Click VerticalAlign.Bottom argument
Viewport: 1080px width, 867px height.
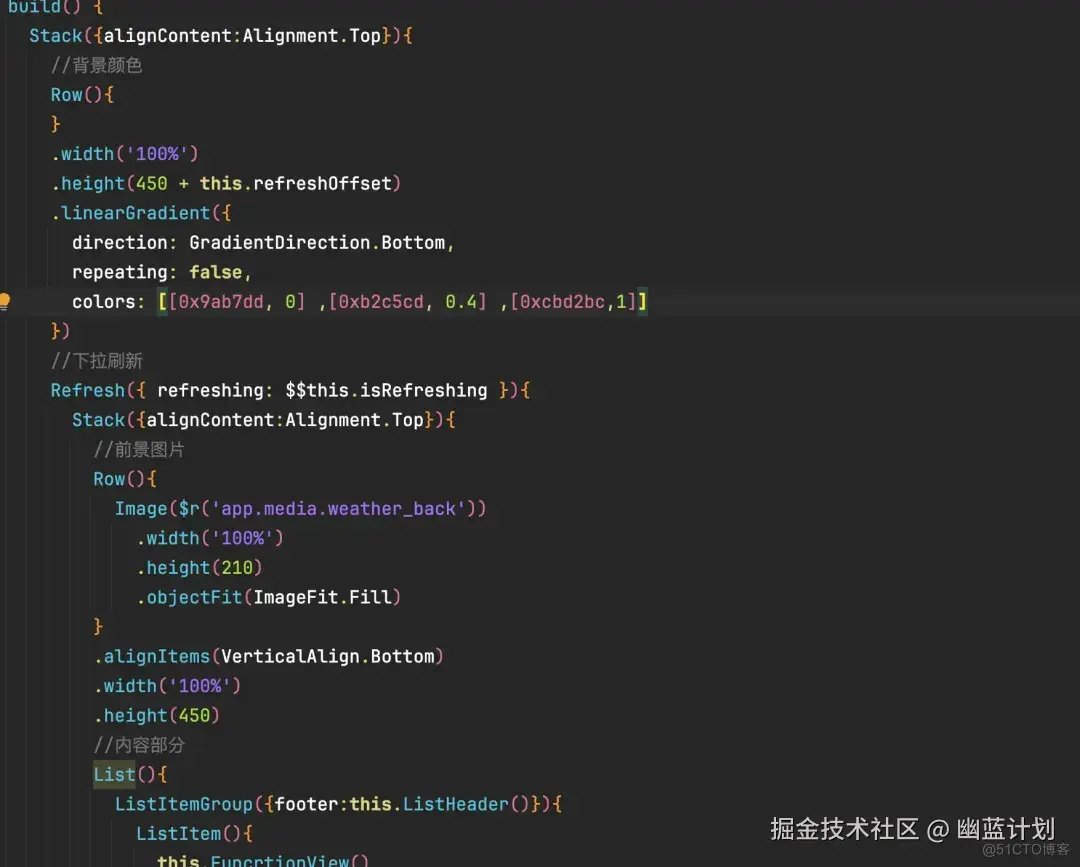coord(328,657)
